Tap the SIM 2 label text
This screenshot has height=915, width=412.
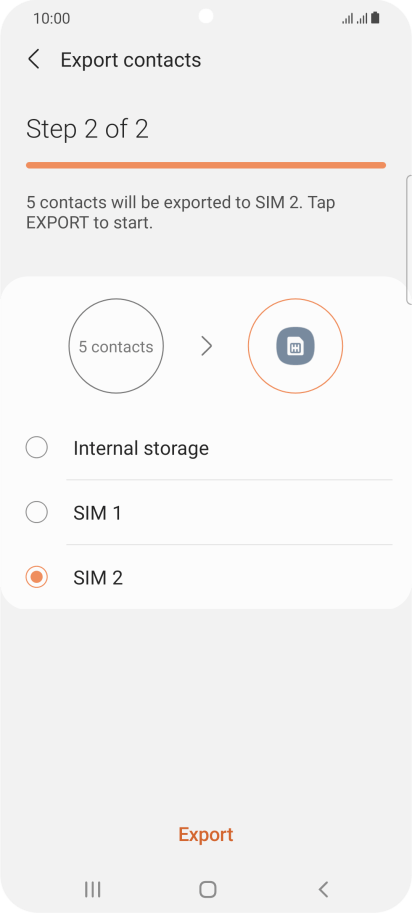point(98,578)
